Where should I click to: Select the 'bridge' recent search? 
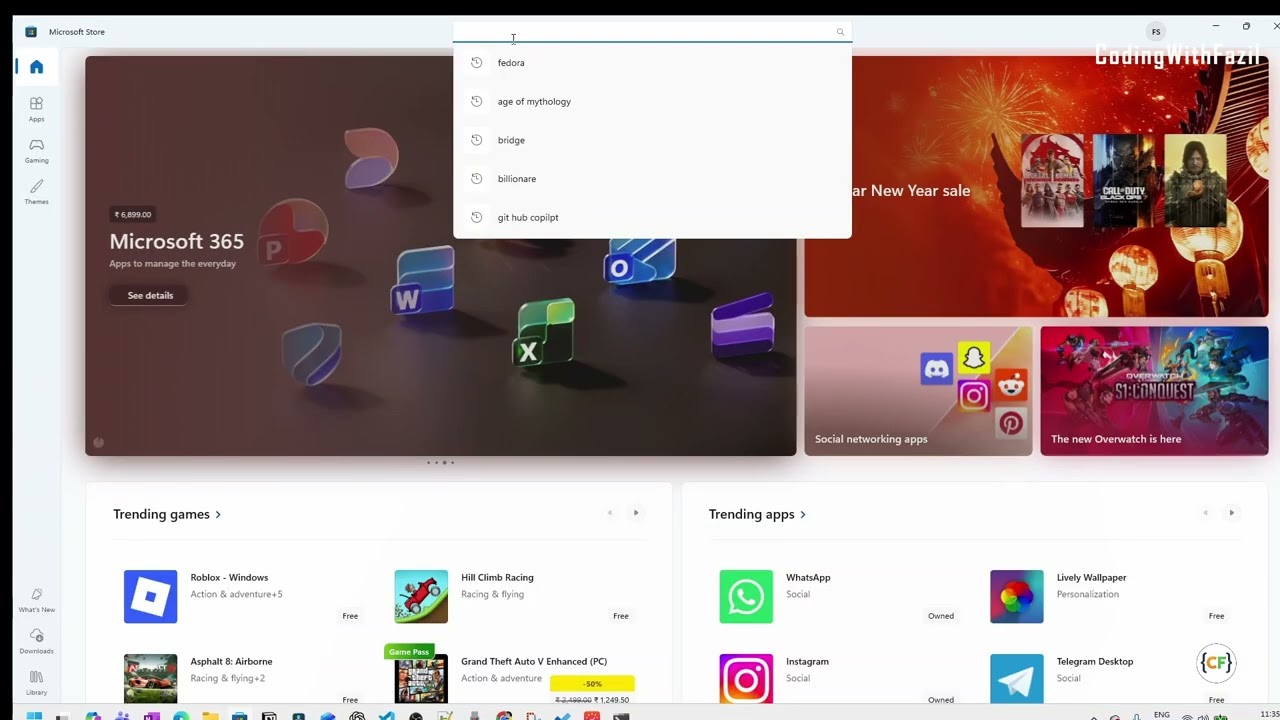tap(652, 140)
